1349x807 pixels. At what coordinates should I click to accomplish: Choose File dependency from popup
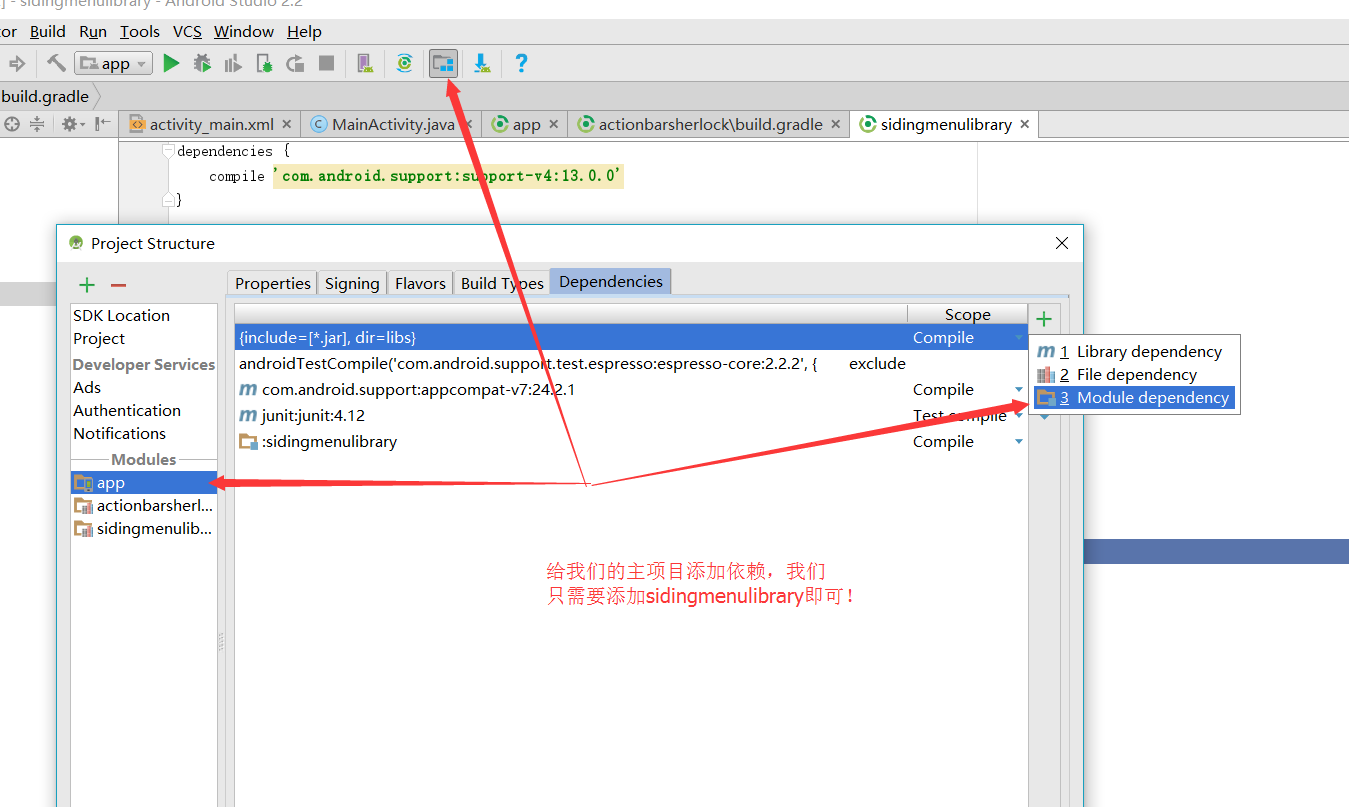click(1134, 375)
